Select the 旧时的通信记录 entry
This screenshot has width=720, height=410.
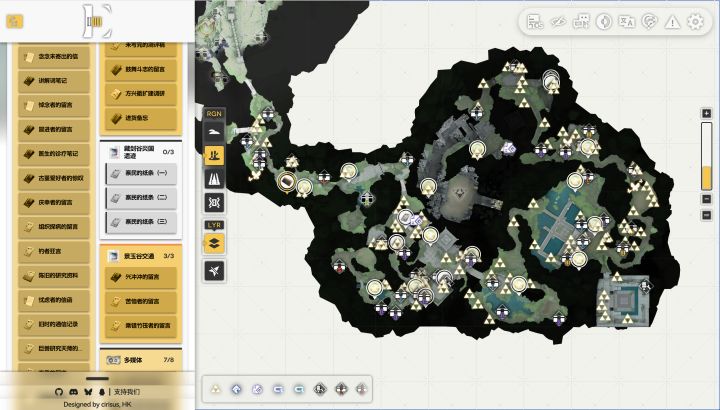pyautogui.click(x=54, y=324)
